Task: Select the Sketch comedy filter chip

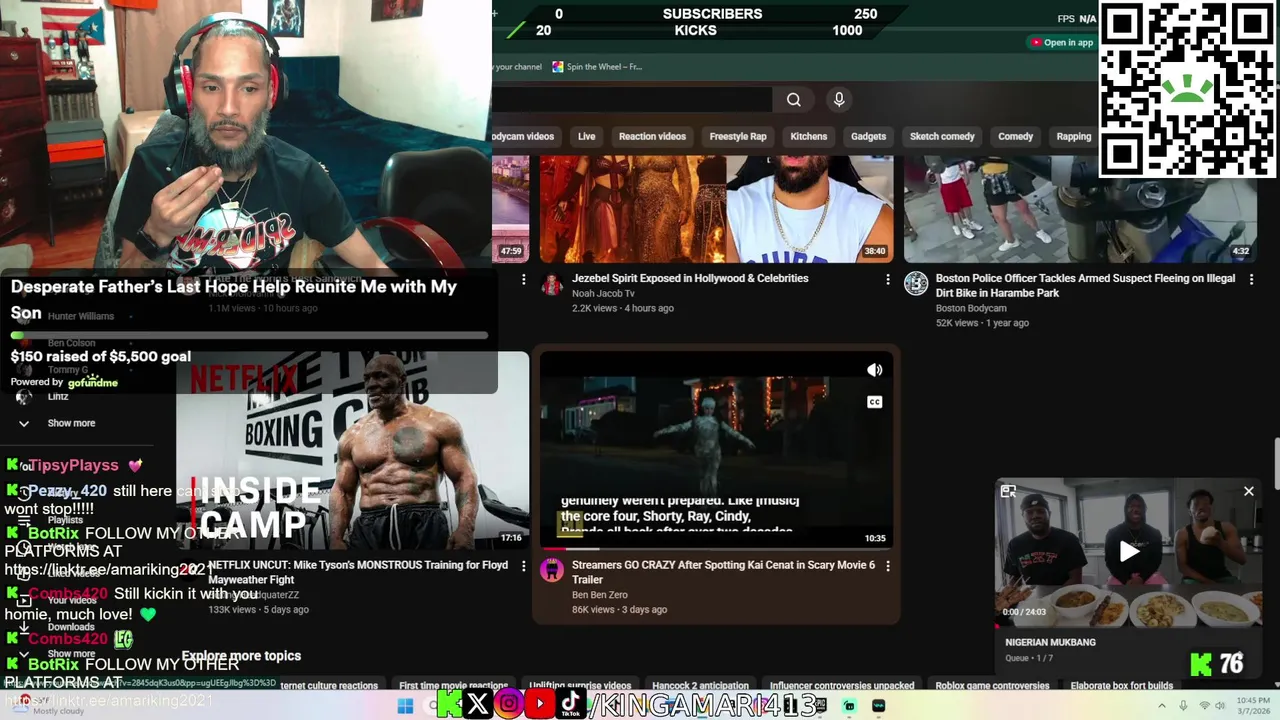Action: pos(942,136)
